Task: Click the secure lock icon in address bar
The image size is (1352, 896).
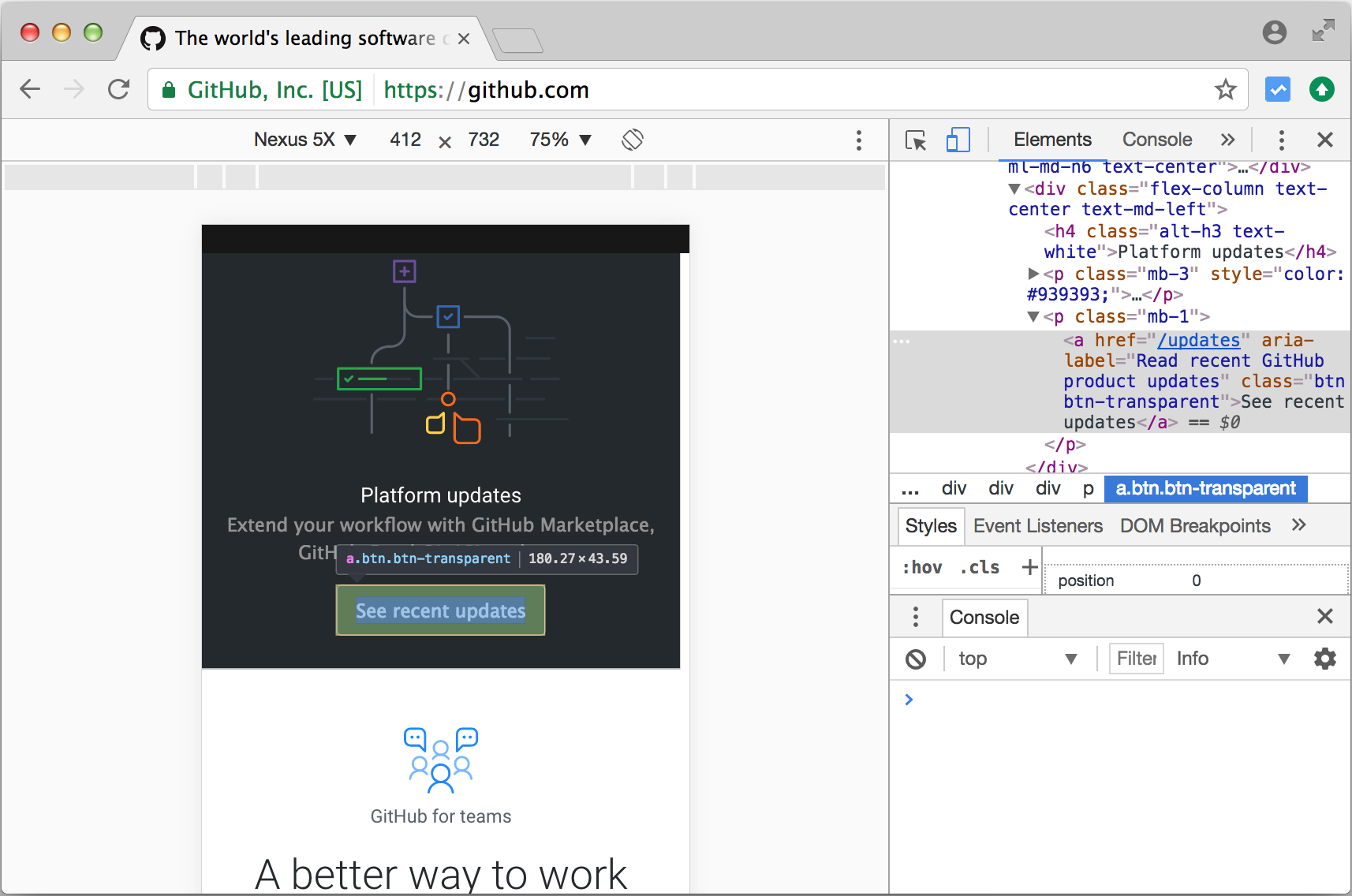Action: click(168, 90)
